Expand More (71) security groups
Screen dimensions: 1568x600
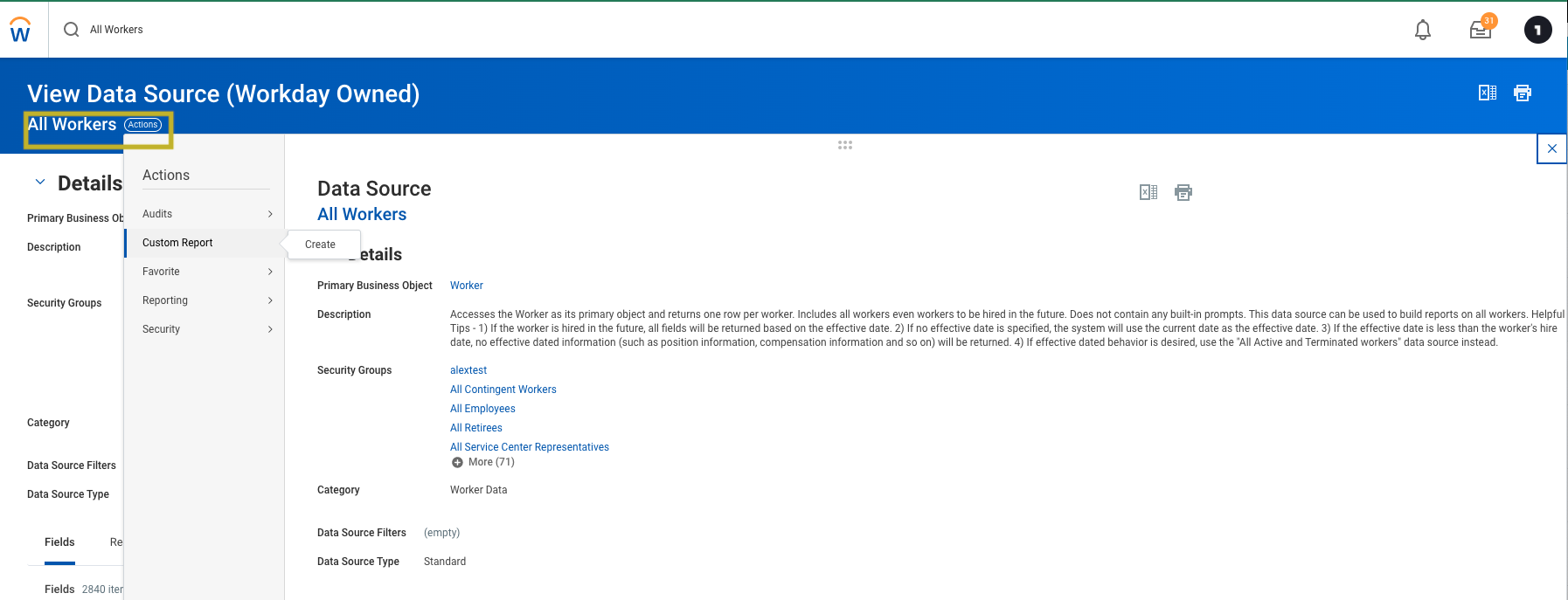click(x=482, y=462)
